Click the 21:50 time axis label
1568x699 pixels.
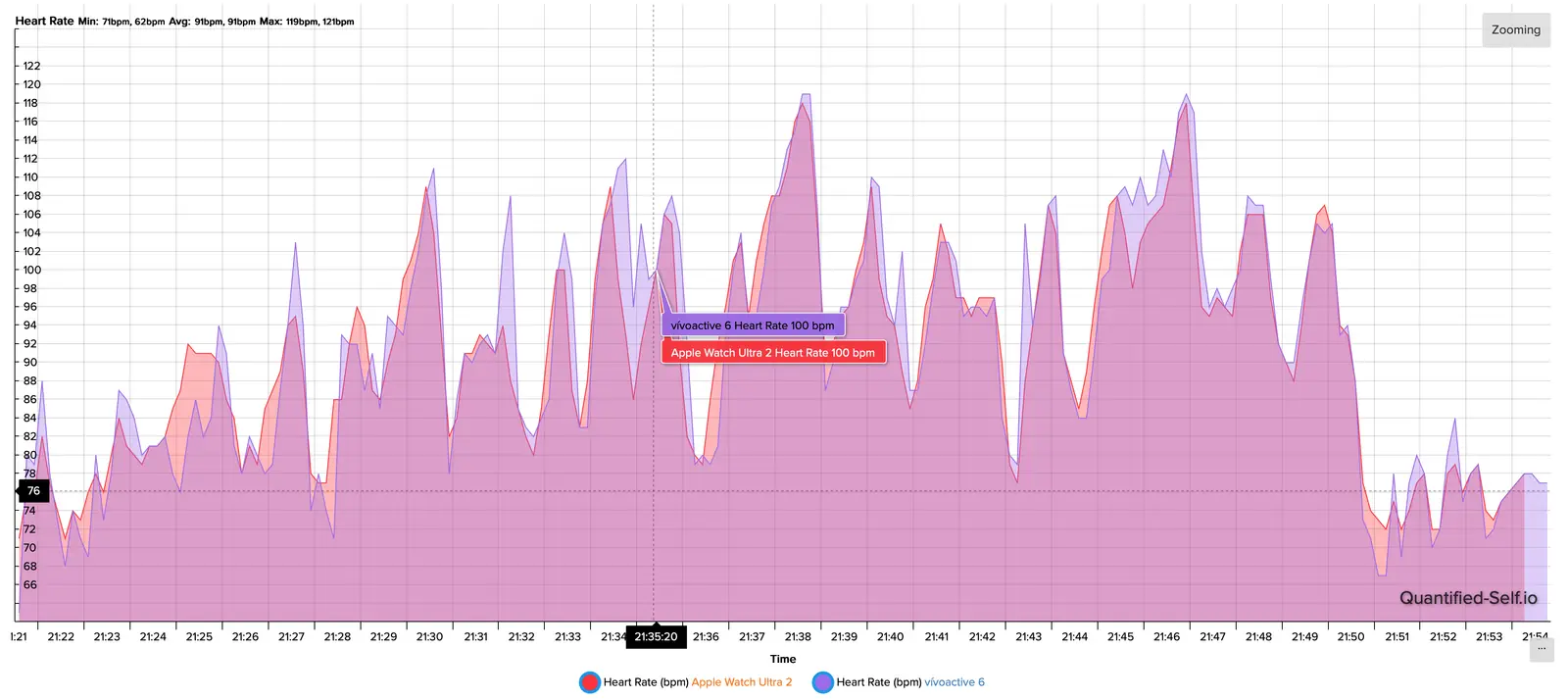point(1350,637)
